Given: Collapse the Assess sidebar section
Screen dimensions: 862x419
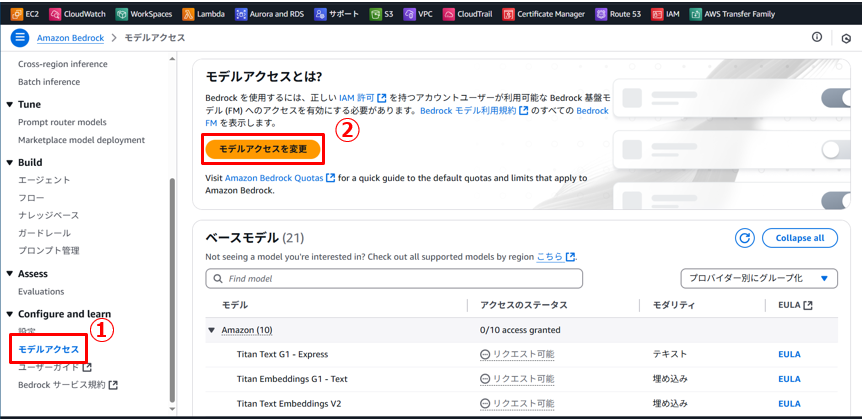Looking at the screenshot, I should [x=10, y=274].
